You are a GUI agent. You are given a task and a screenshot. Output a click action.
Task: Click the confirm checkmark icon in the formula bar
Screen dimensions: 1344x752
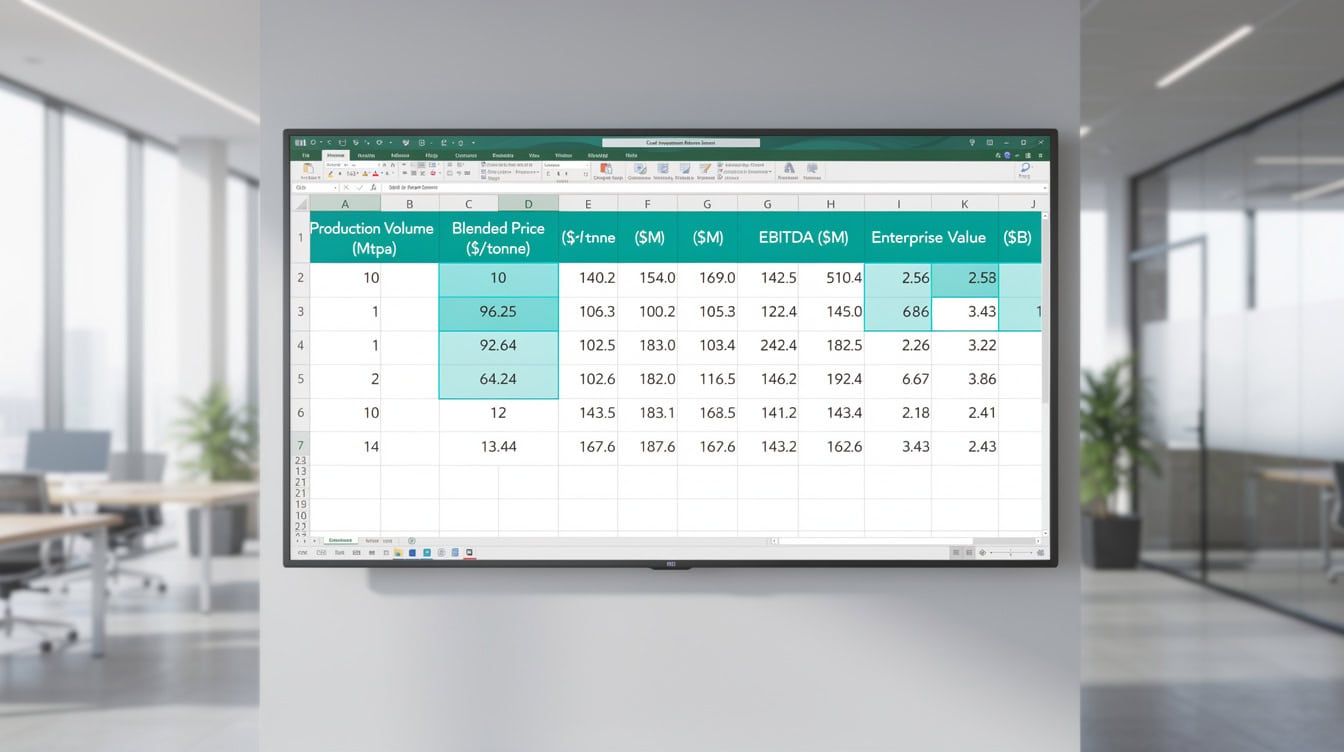tap(359, 187)
